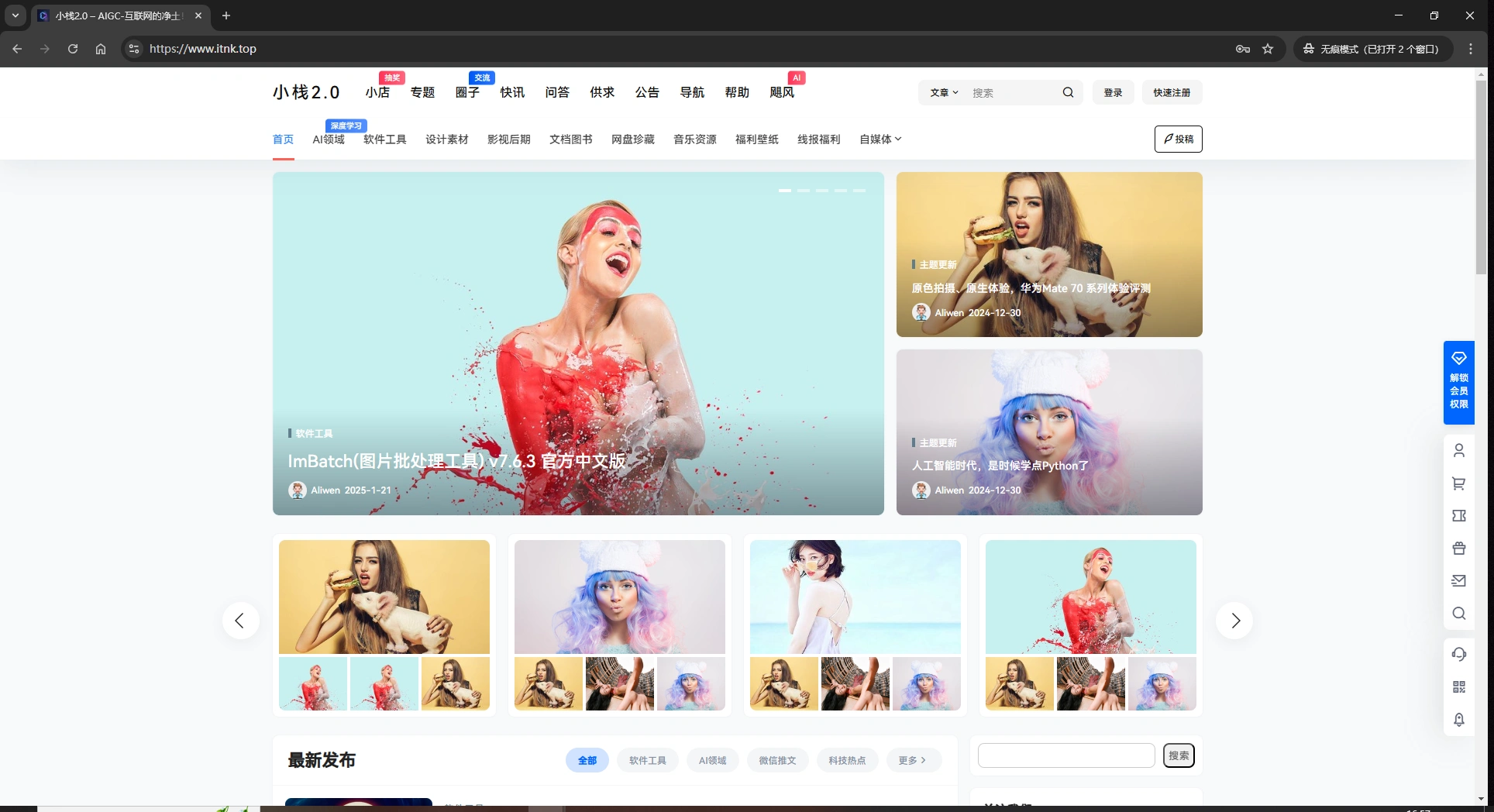Viewport: 1494px width, 812px height.
Task: Open the tab search dropdown arrow in title bar
Action: [15, 15]
